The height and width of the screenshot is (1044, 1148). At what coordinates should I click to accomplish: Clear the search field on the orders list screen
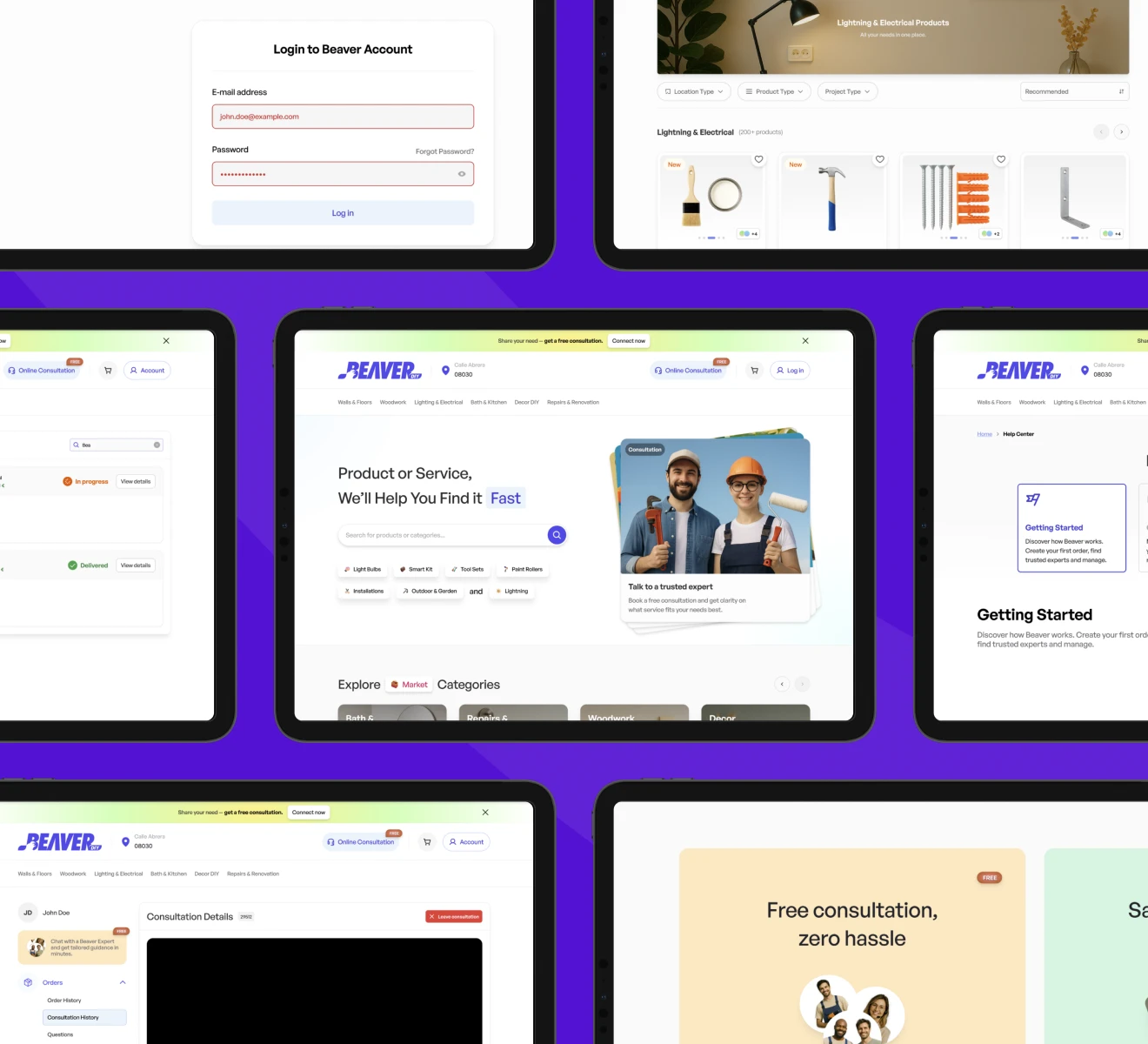[157, 445]
